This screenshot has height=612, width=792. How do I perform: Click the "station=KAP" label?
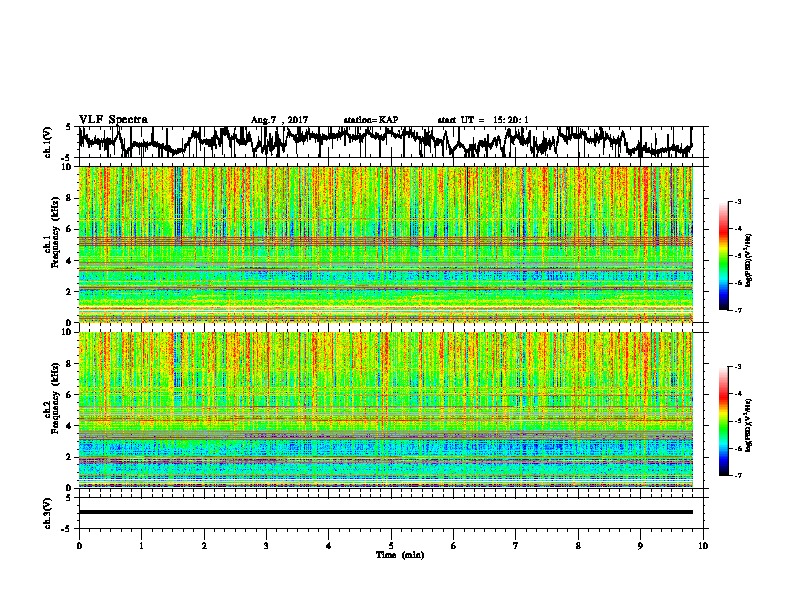click(371, 120)
